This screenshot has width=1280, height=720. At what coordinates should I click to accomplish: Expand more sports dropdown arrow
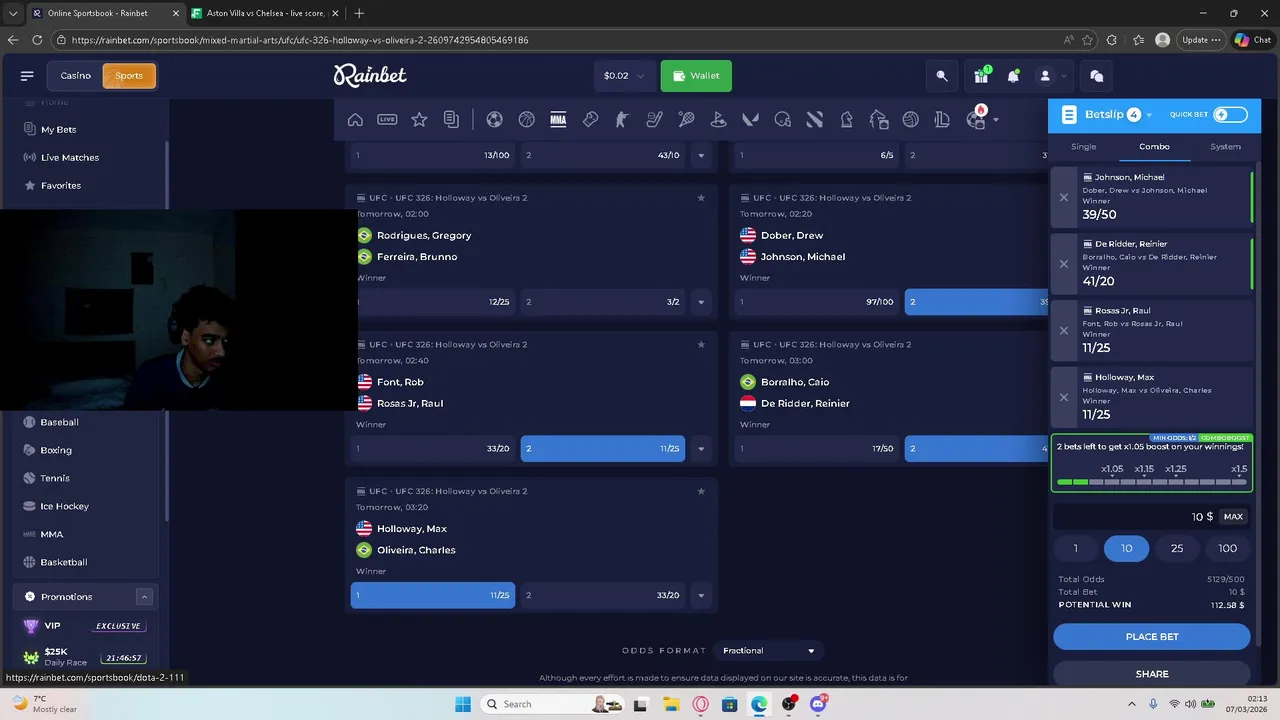996,120
